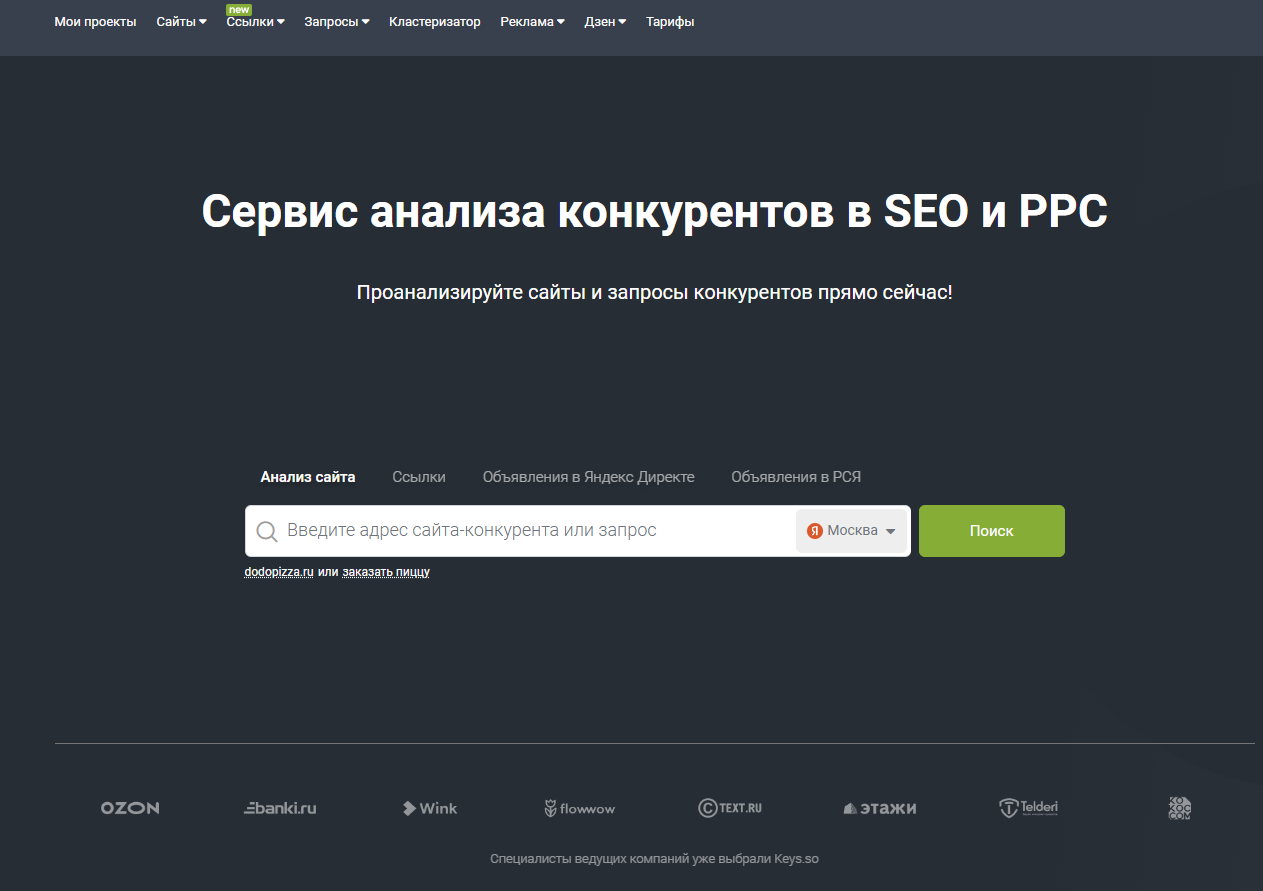Expand the Реклама dropdown menu
This screenshot has height=891, width=1263.
tap(532, 22)
